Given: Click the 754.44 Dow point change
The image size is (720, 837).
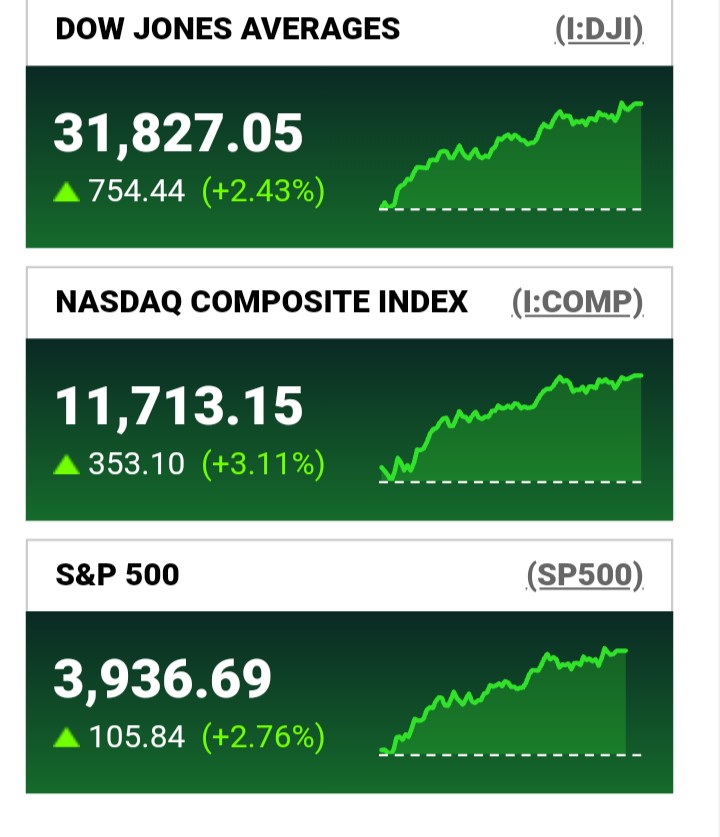Looking at the screenshot, I should pyautogui.click(x=137, y=191).
